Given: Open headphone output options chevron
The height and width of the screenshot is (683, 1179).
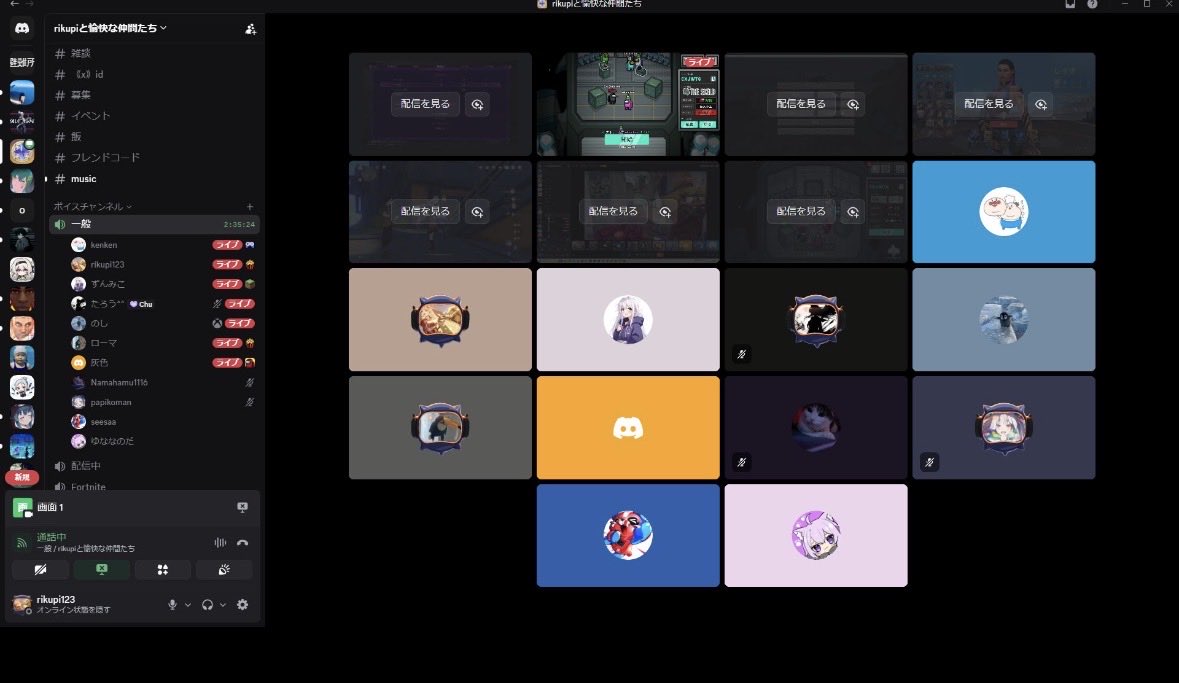Looking at the screenshot, I should tap(223, 605).
